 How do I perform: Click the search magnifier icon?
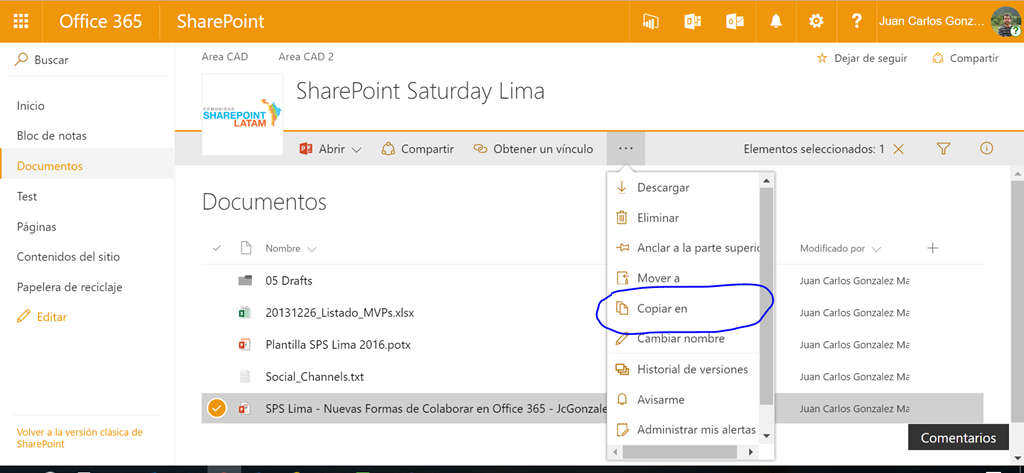click(22, 59)
